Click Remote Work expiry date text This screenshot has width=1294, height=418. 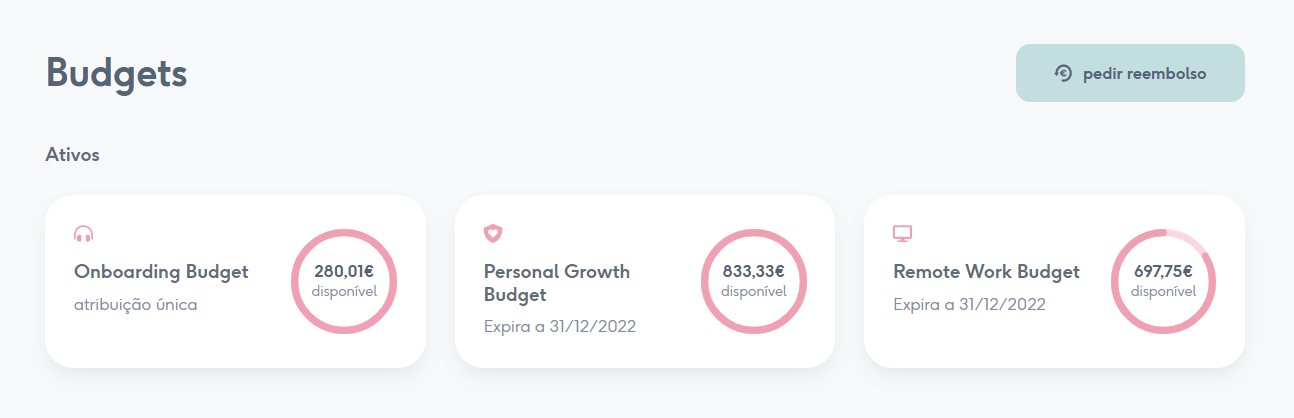969,304
